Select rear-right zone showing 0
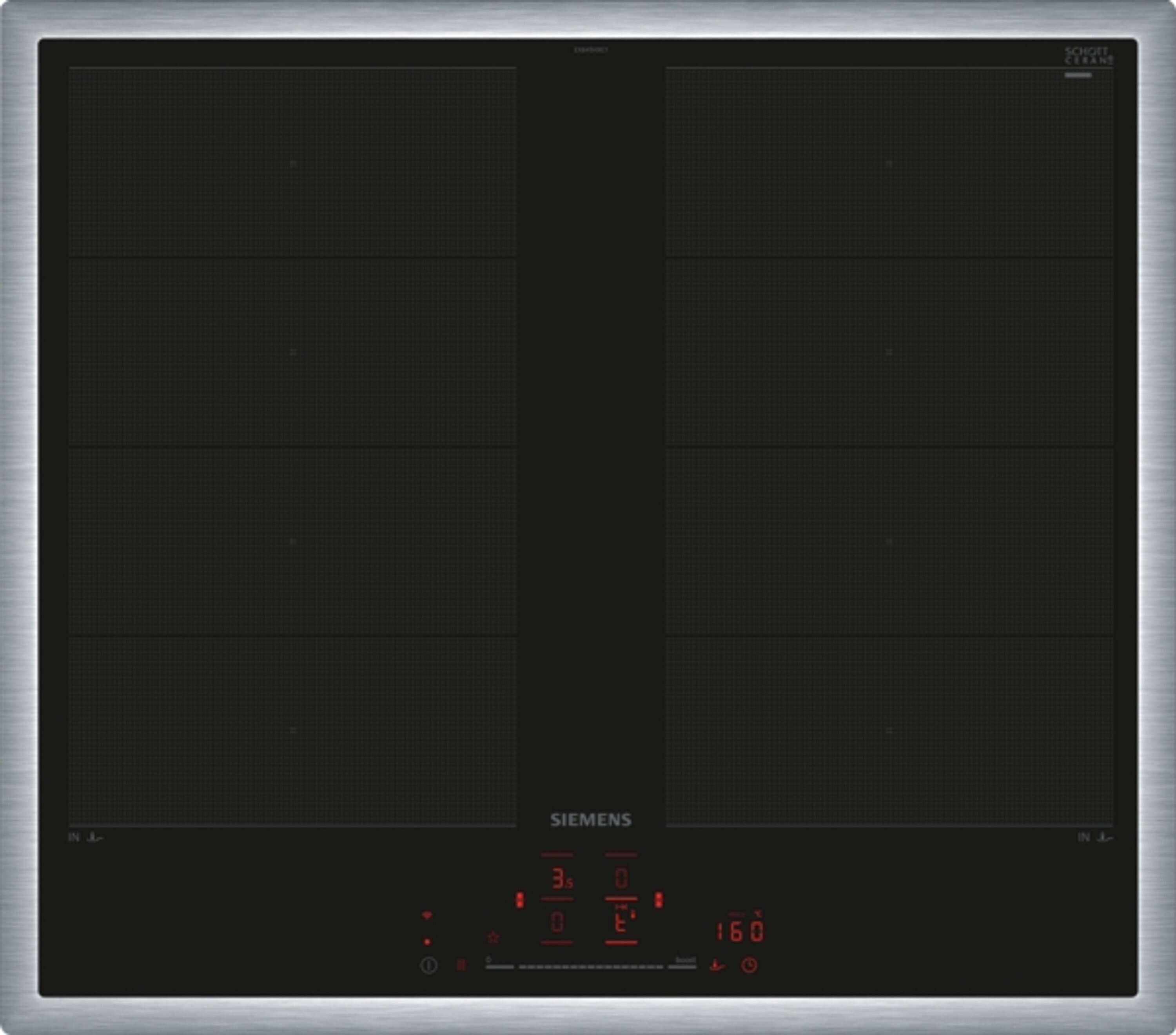The width and height of the screenshot is (1176, 1035). click(x=621, y=879)
